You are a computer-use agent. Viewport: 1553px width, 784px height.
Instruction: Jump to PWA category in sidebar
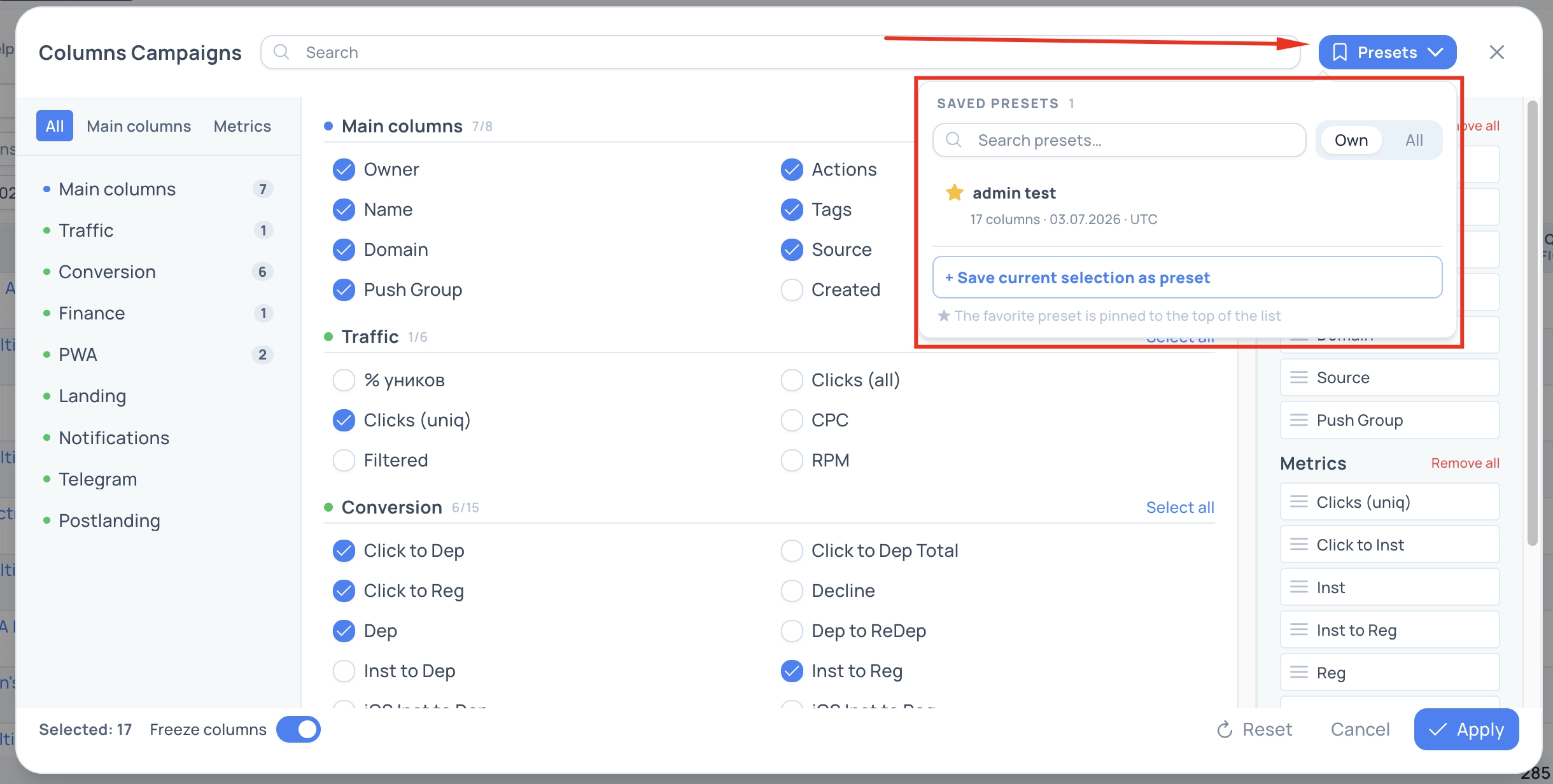(158, 354)
